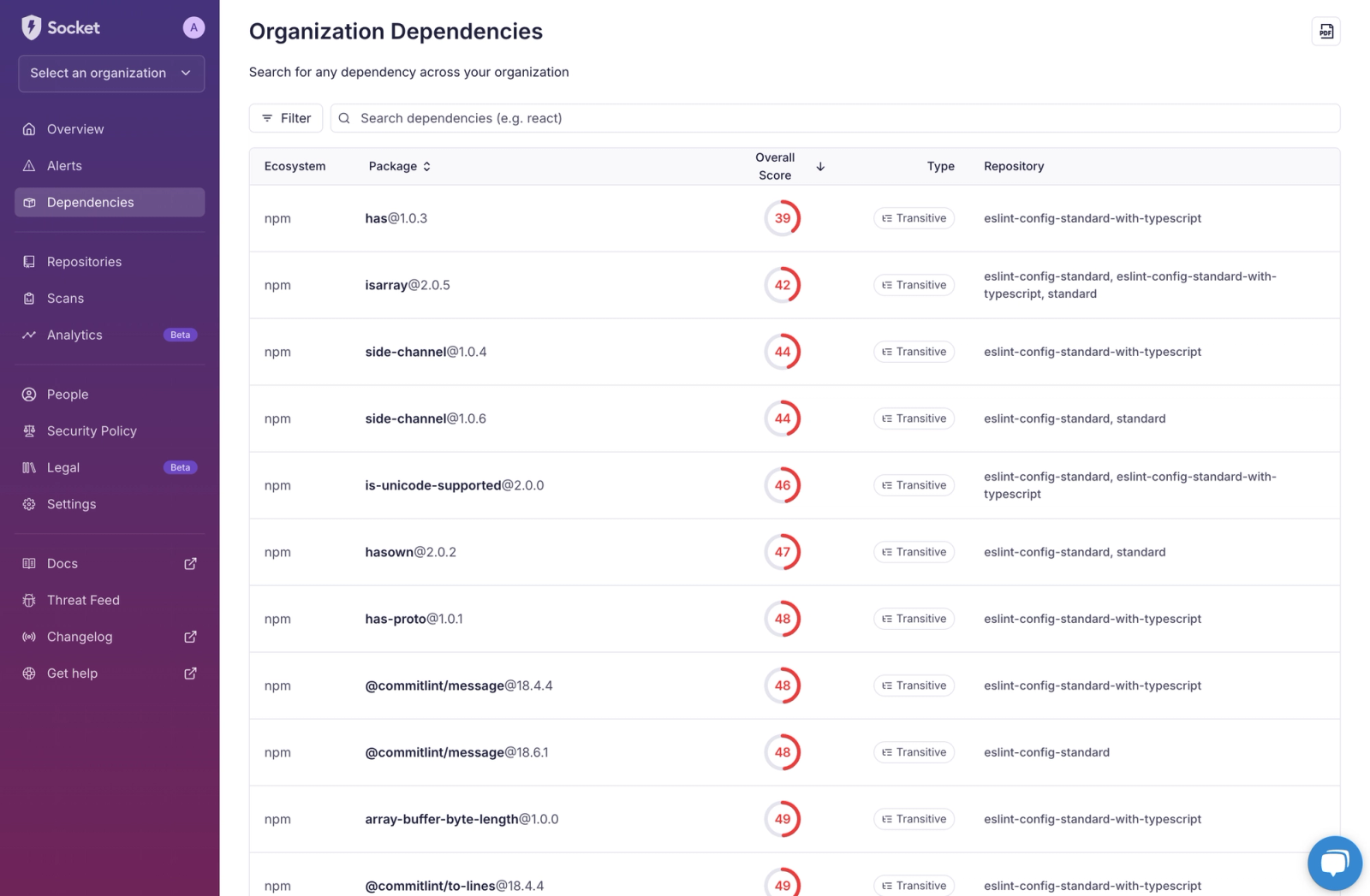Click the Legal library icon
The width and height of the screenshot is (1370, 896).
[x=29, y=467]
